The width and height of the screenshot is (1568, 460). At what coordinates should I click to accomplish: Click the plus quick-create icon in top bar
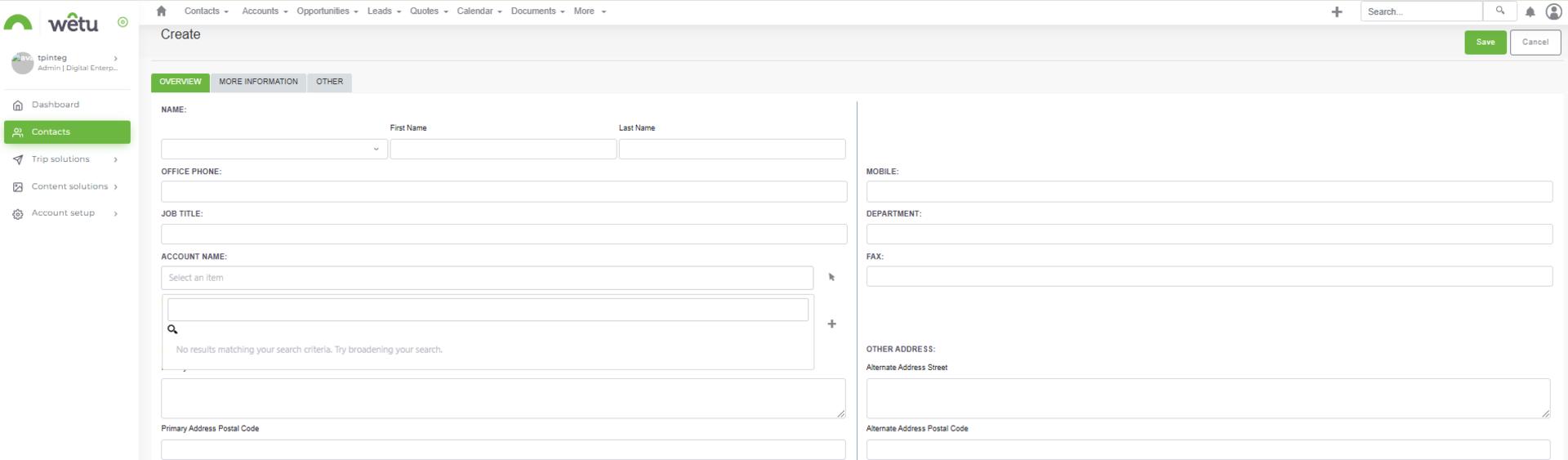point(1336,11)
